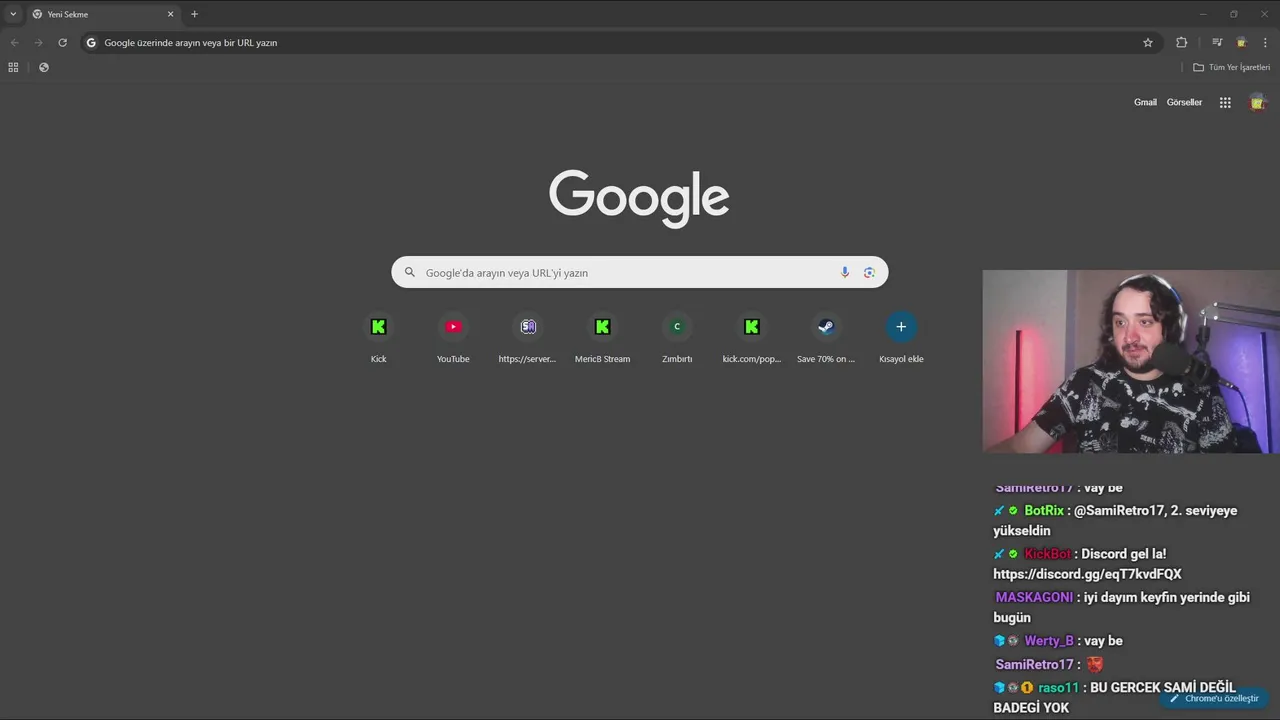1280x720 pixels.
Task: Click the streamer webcam overlay
Action: pyautogui.click(x=1131, y=362)
